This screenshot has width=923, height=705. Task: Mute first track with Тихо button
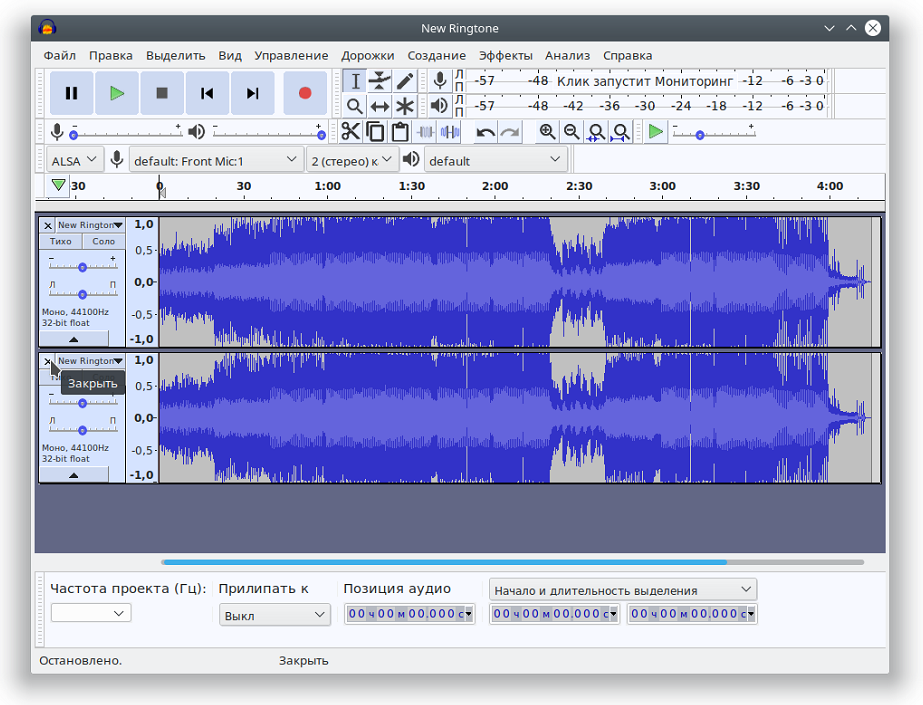tap(60, 241)
